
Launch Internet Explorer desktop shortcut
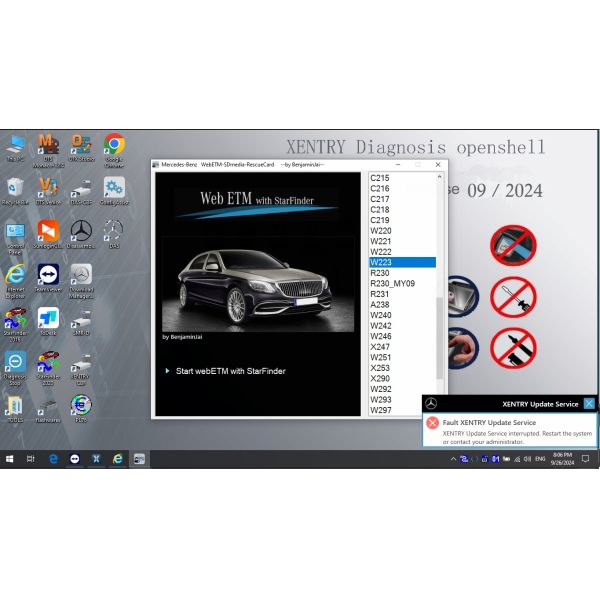[15, 275]
